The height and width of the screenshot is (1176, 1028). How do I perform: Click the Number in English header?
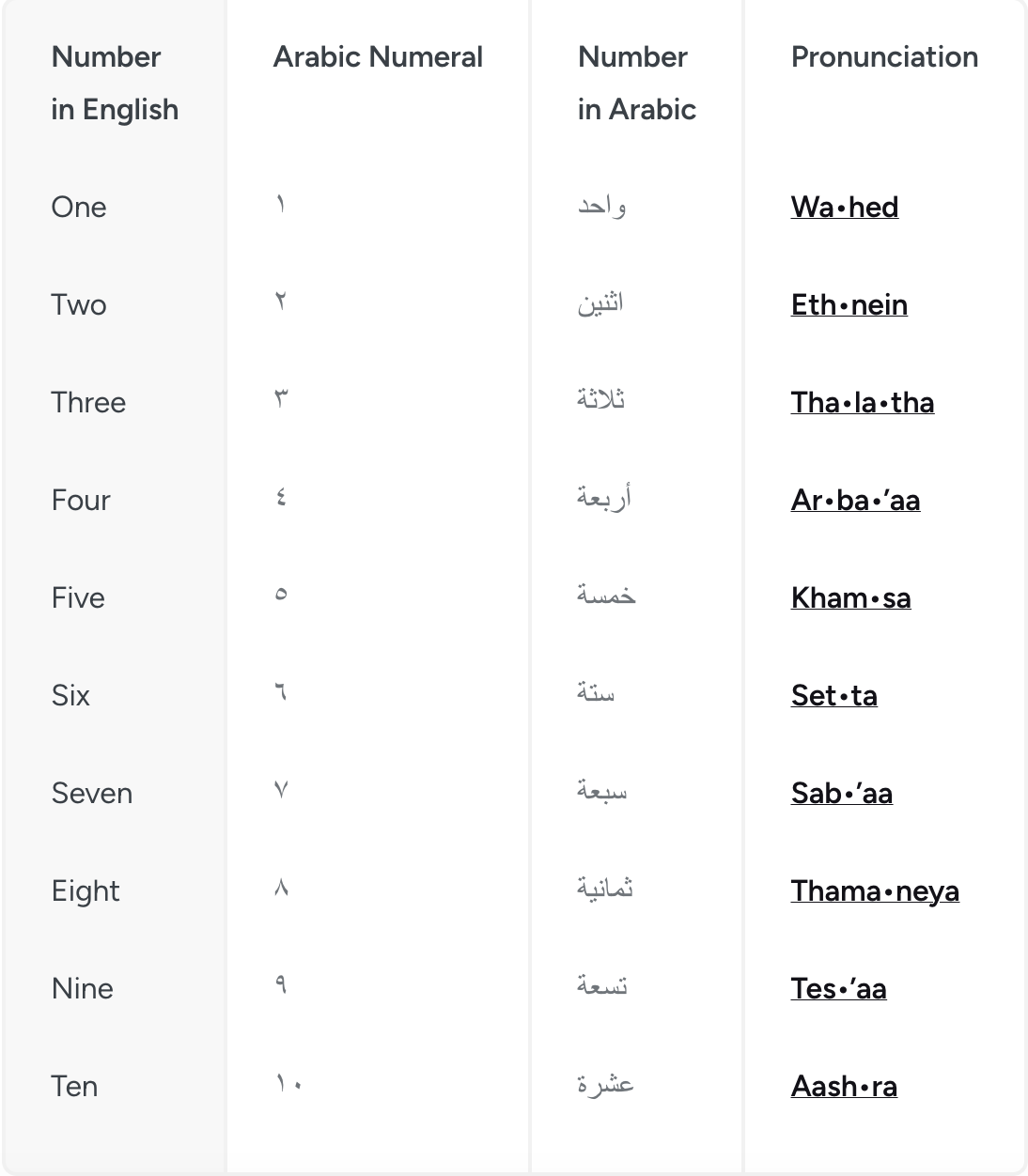coord(115,83)
